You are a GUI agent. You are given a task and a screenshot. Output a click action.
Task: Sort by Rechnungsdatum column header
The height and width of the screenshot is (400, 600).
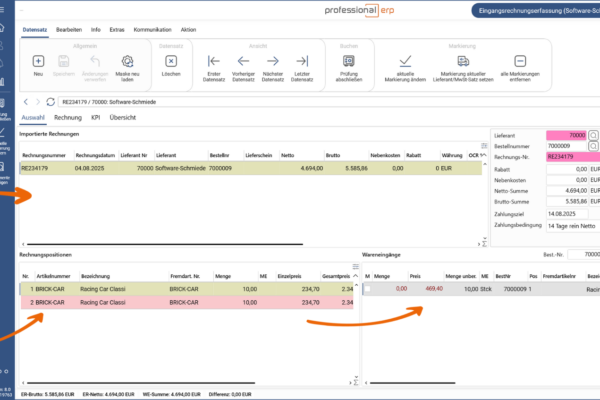(x=95, y=155)
